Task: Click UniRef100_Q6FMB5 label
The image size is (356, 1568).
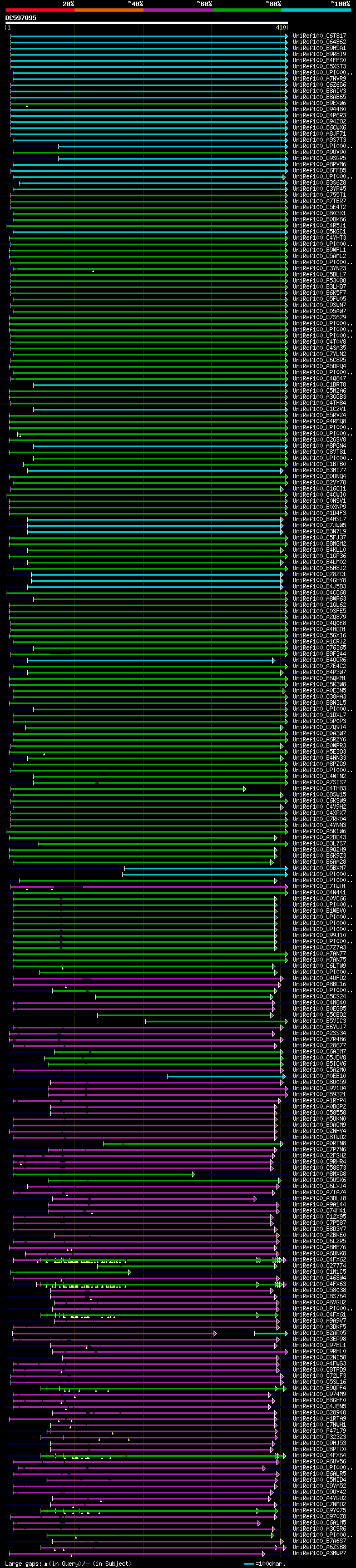Action: click(319, 170)
